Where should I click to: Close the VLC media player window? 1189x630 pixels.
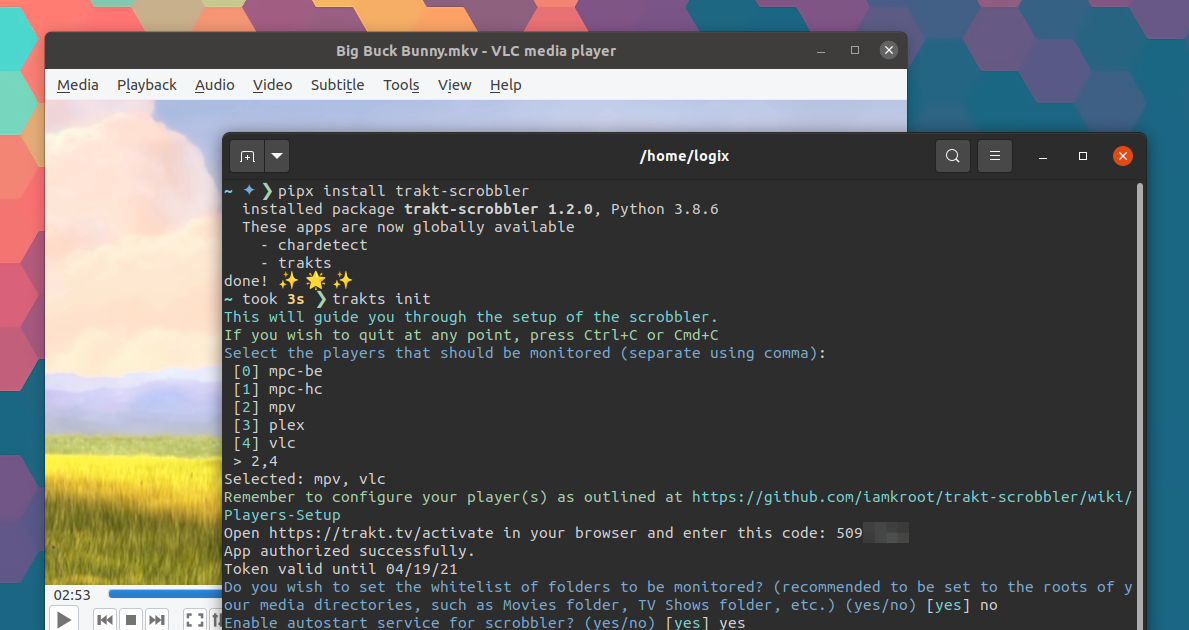[889, 50]
